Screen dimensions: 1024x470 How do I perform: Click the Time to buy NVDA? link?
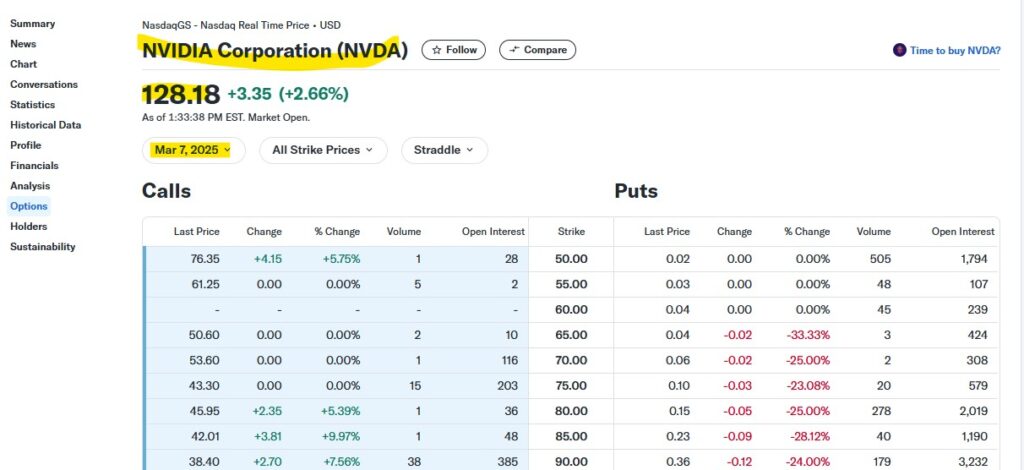pos(954,50)
